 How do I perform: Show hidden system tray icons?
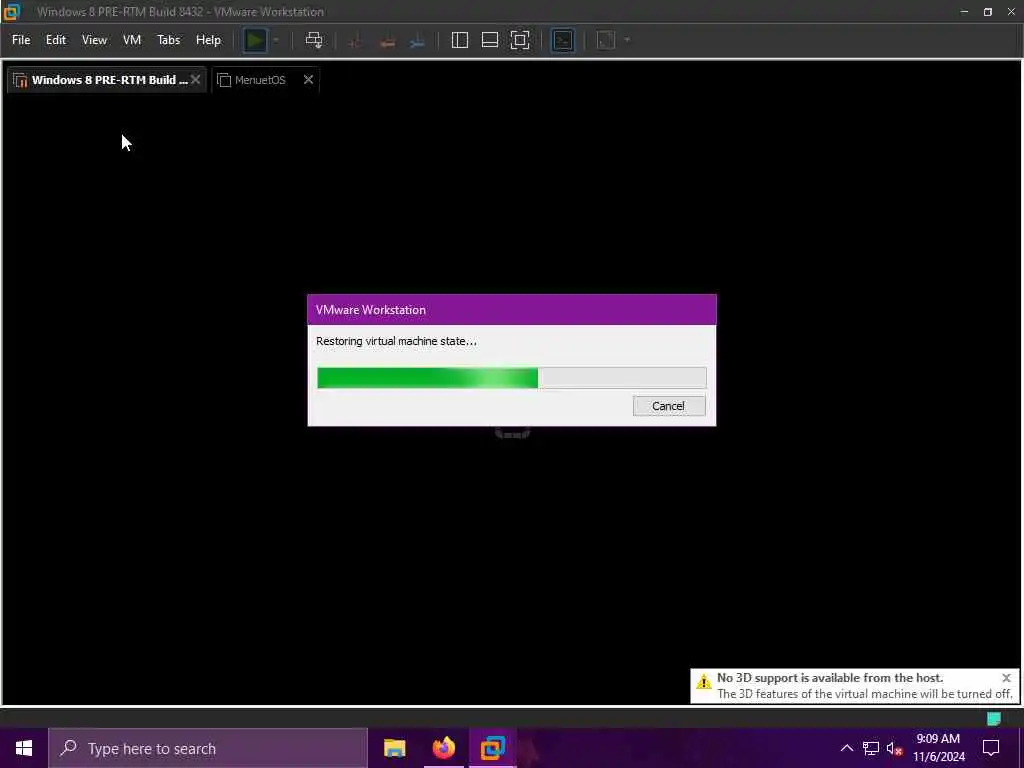[846, 748]
